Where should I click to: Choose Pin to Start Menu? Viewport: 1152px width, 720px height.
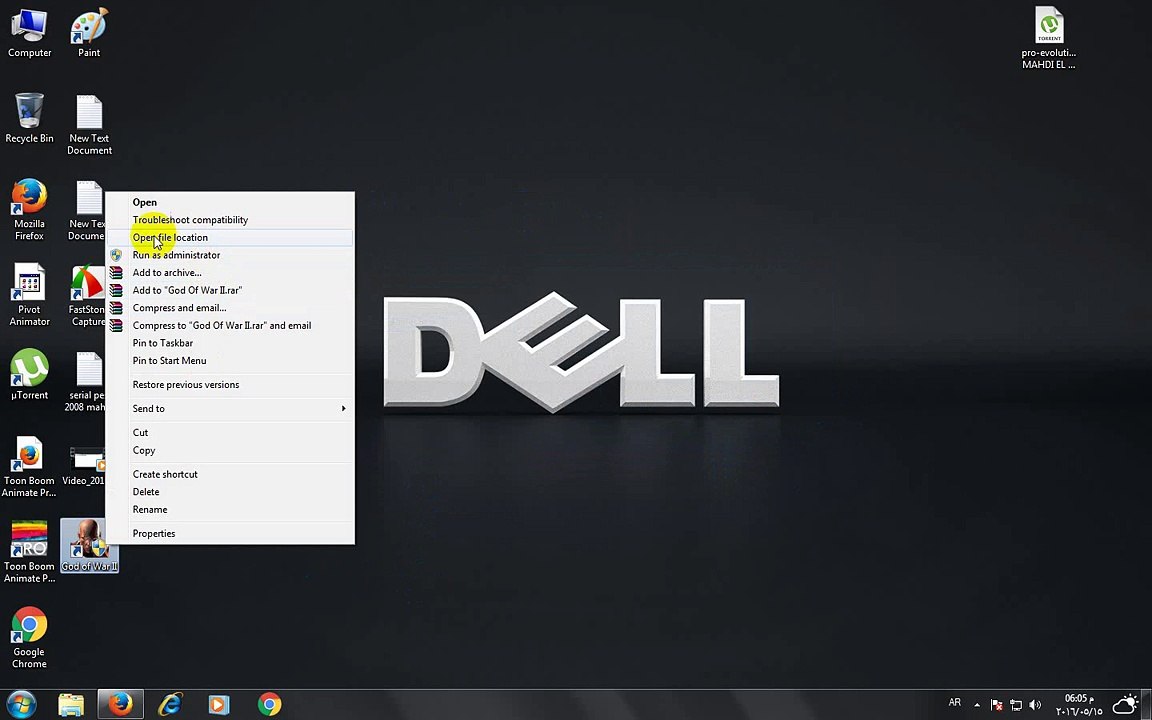coord(230,361)
